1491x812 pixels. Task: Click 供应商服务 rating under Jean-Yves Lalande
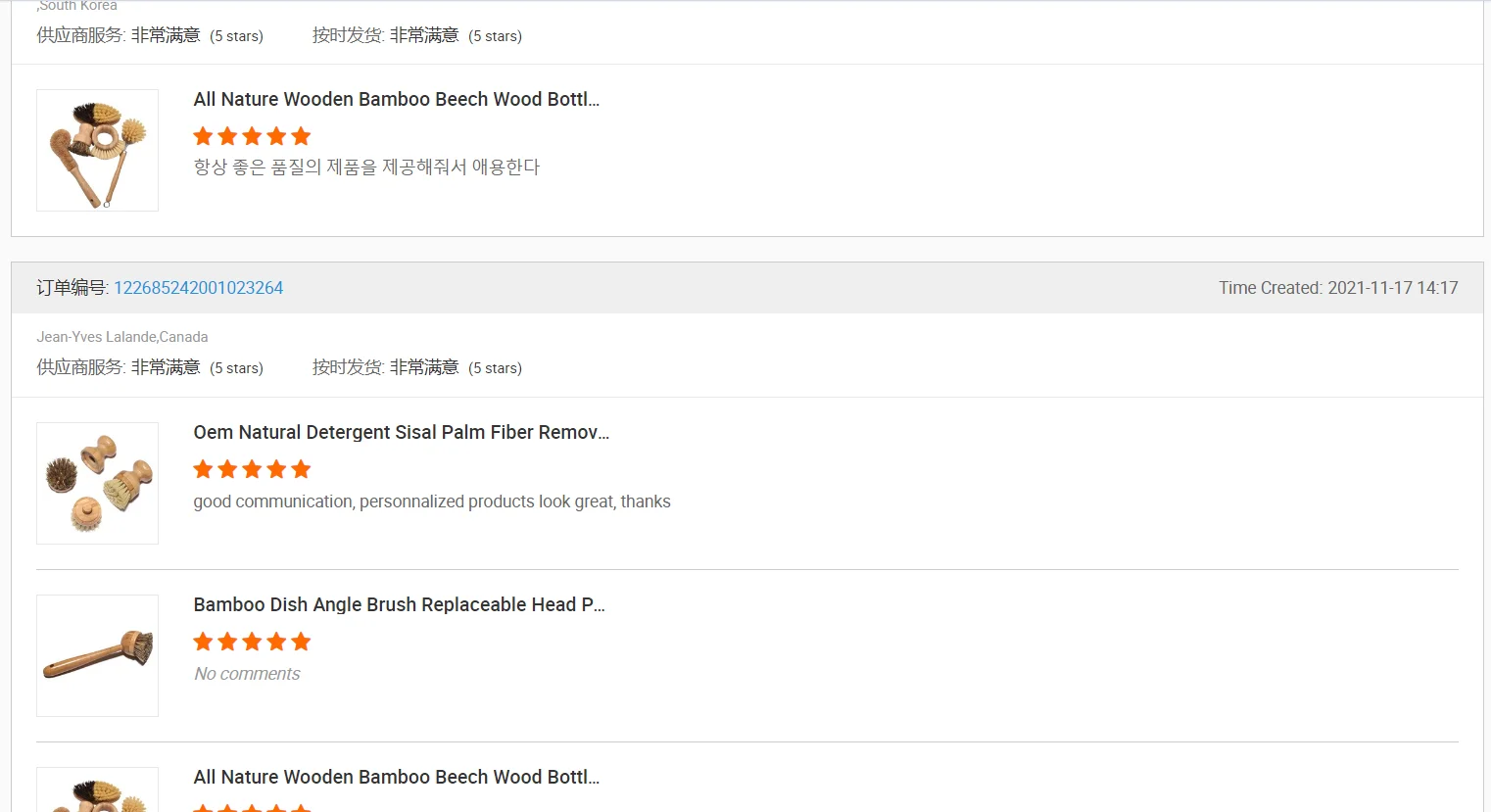[x=150, y=368]
